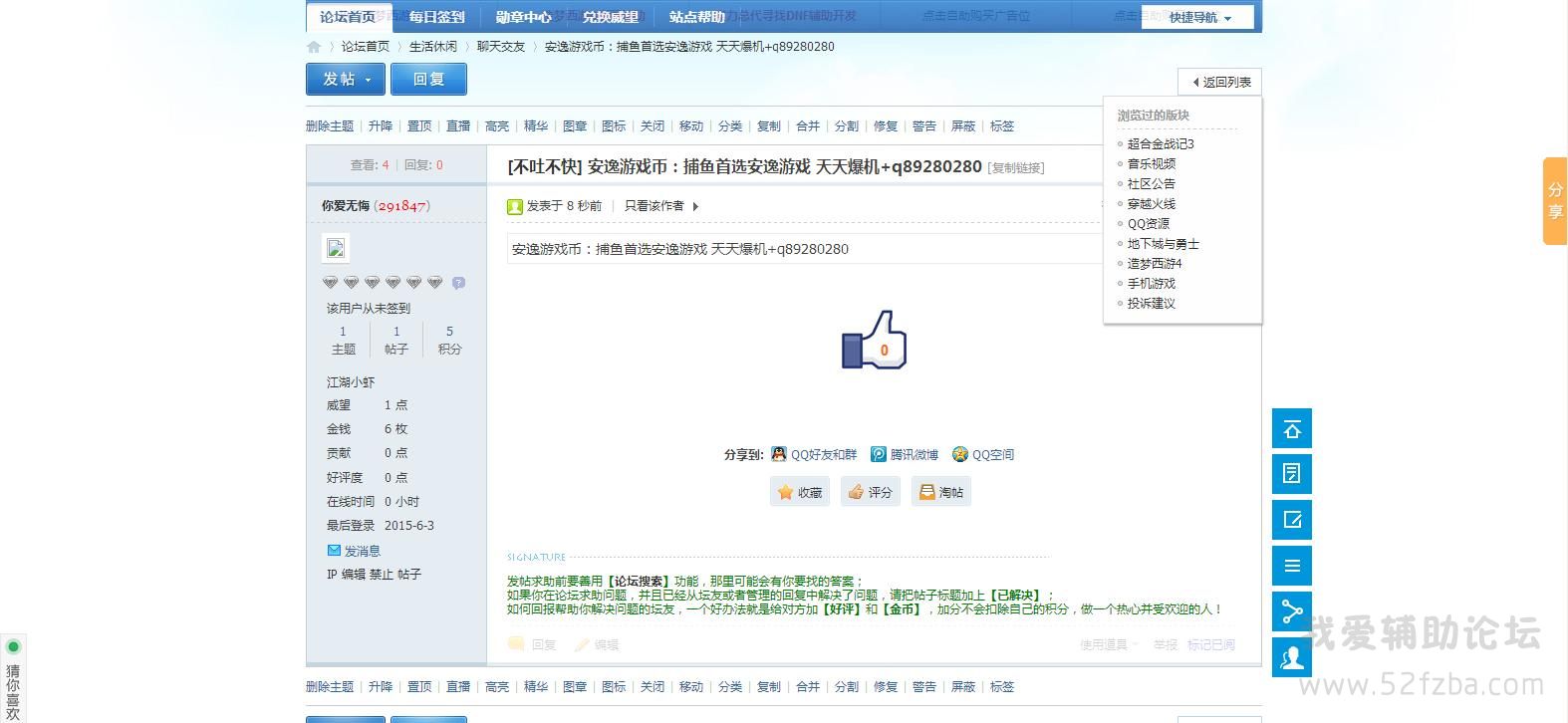Open the 使用道具 dropdown
Image resolution: width=1568 pixels, height=723 pixels.
[1108, 644]
